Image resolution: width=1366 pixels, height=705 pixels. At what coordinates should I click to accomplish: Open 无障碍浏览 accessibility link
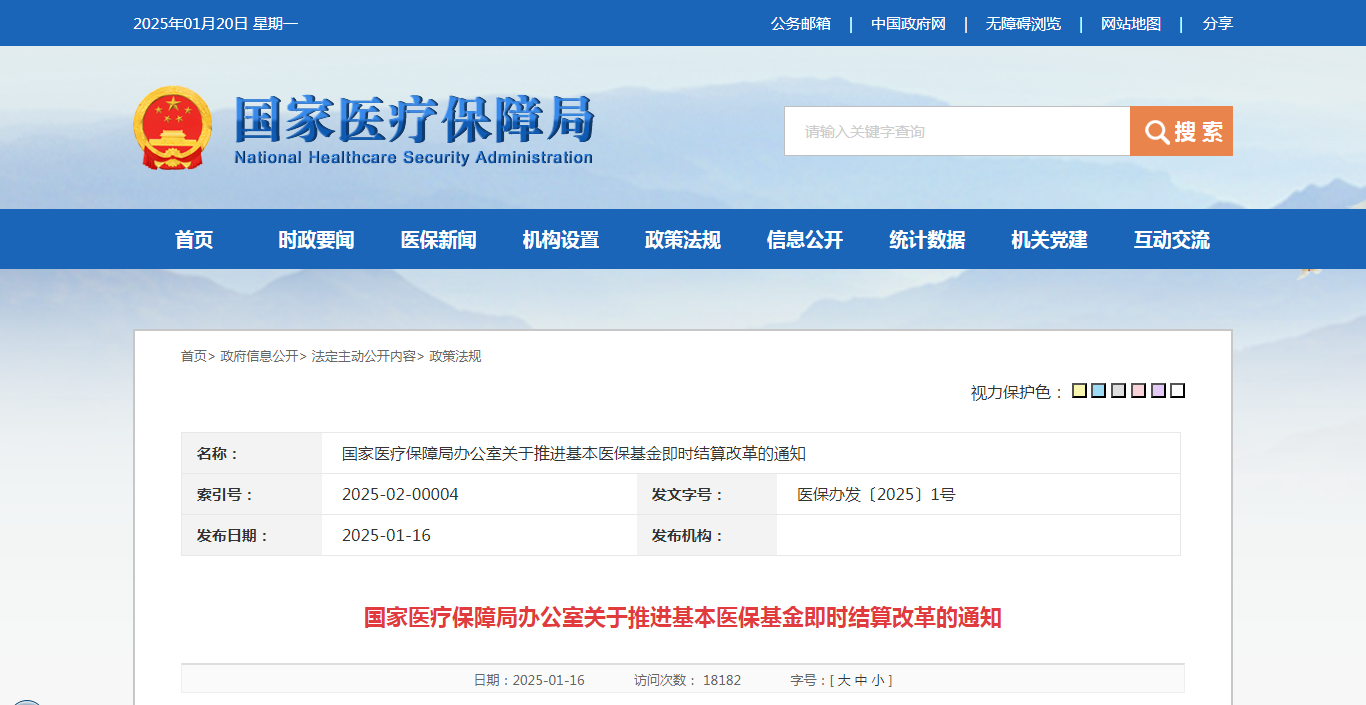pyautogui.click(x=1023, y=23)
